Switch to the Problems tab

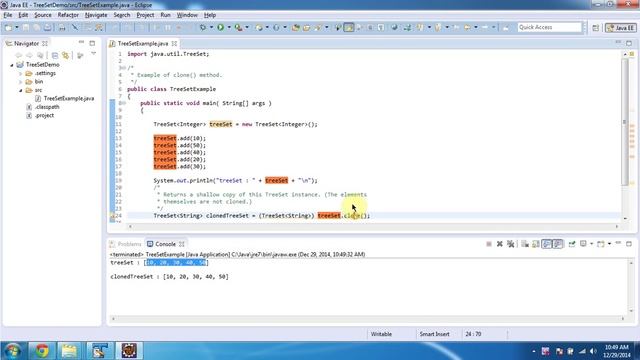(x=125, y=244)
